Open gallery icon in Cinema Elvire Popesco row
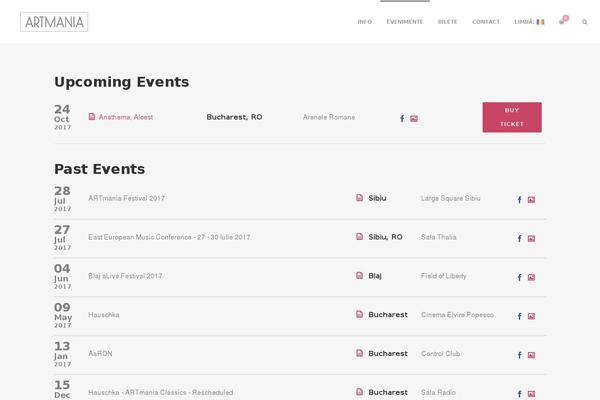 click(531, 316)
